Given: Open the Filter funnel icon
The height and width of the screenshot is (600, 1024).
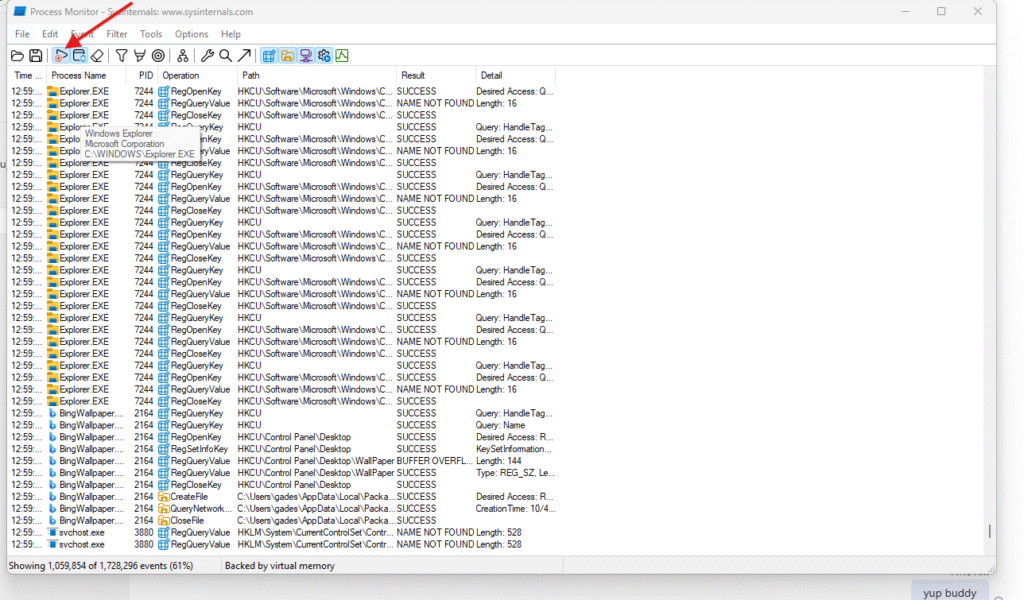Looking at the screenshot, I should (121, 56).
